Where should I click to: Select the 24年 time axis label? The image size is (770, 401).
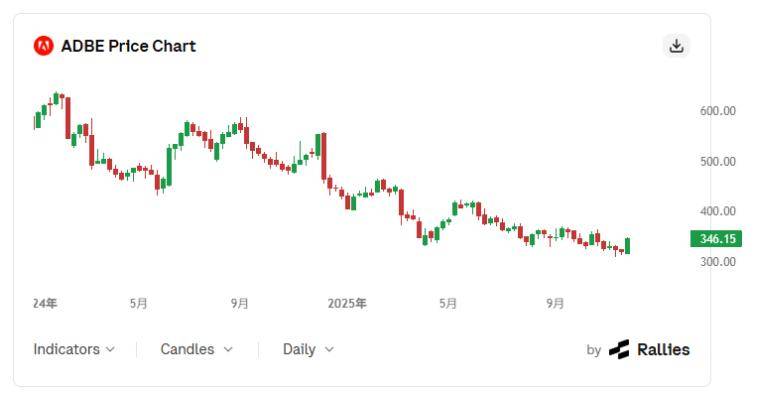click(44, 303)
